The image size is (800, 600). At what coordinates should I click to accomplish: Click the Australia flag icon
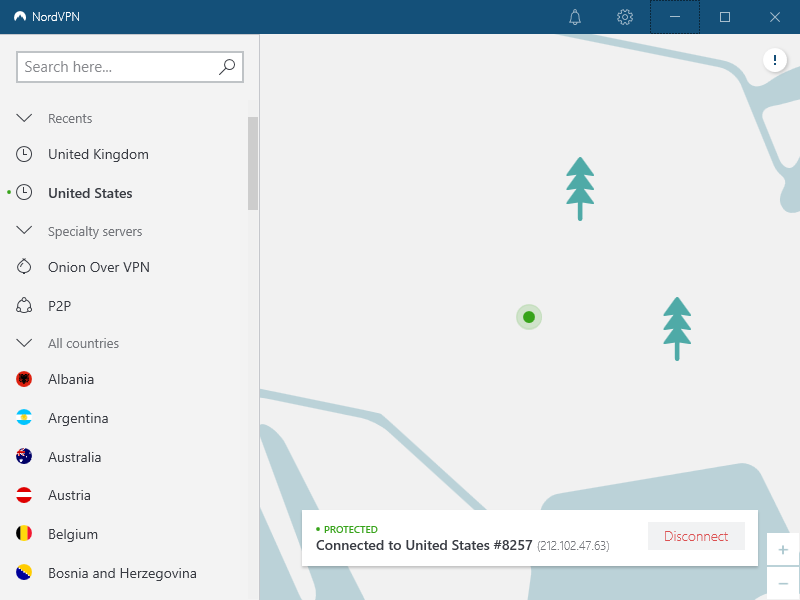pyautogui.click(x=24, y=456)
